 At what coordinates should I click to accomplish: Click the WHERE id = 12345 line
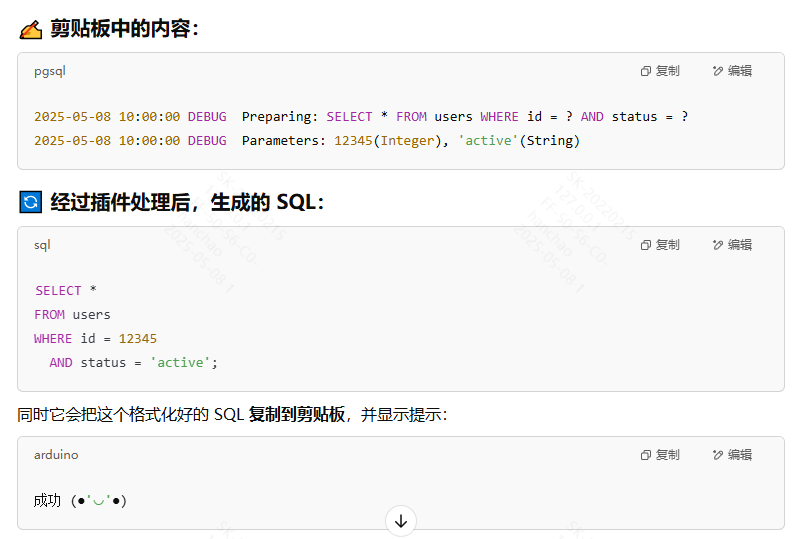point(95,338)
